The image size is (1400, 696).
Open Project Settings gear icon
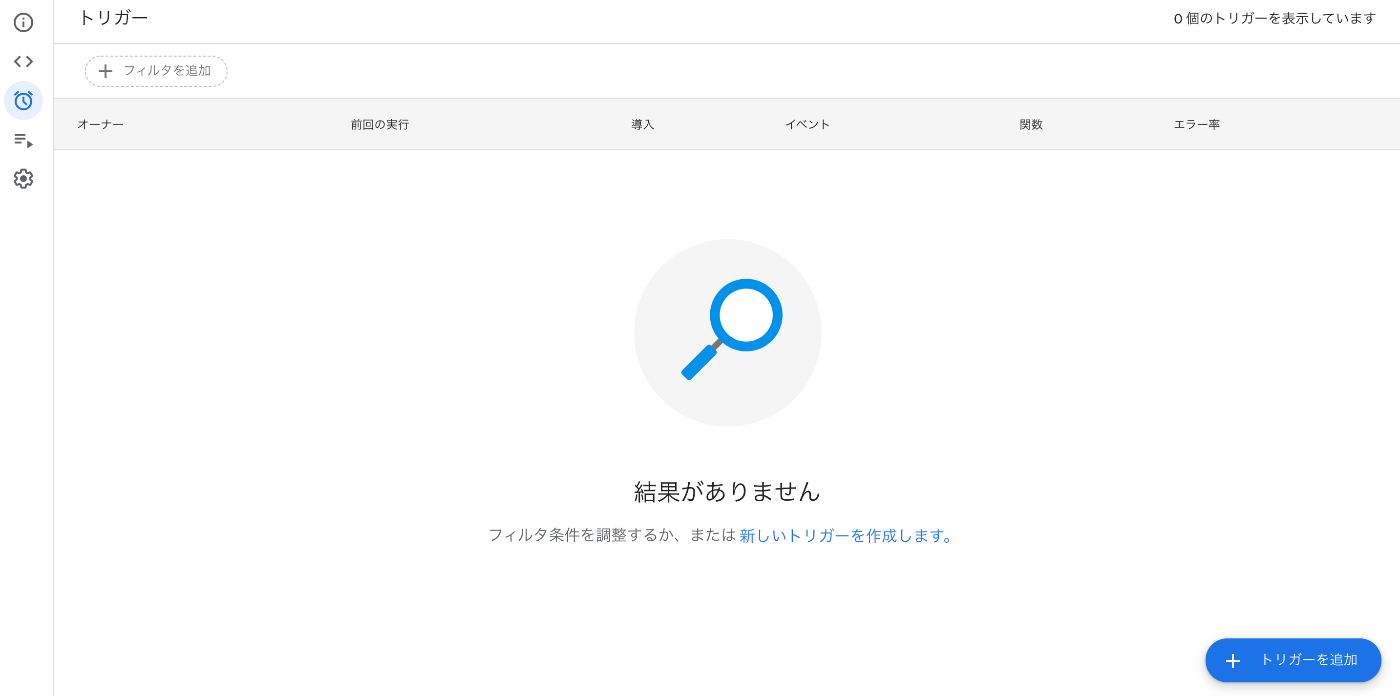23,178
